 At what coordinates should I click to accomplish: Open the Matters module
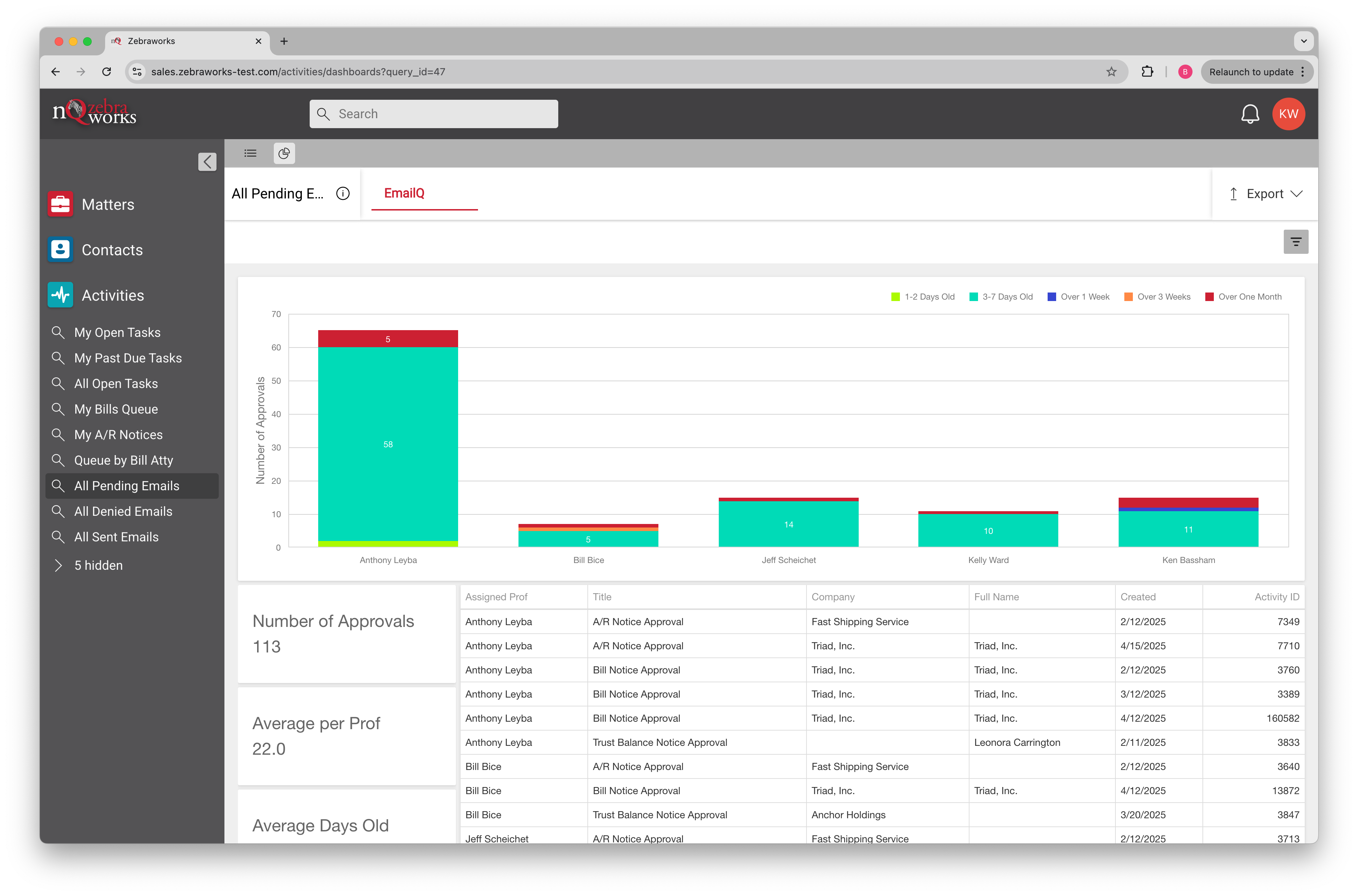[108, 204]
